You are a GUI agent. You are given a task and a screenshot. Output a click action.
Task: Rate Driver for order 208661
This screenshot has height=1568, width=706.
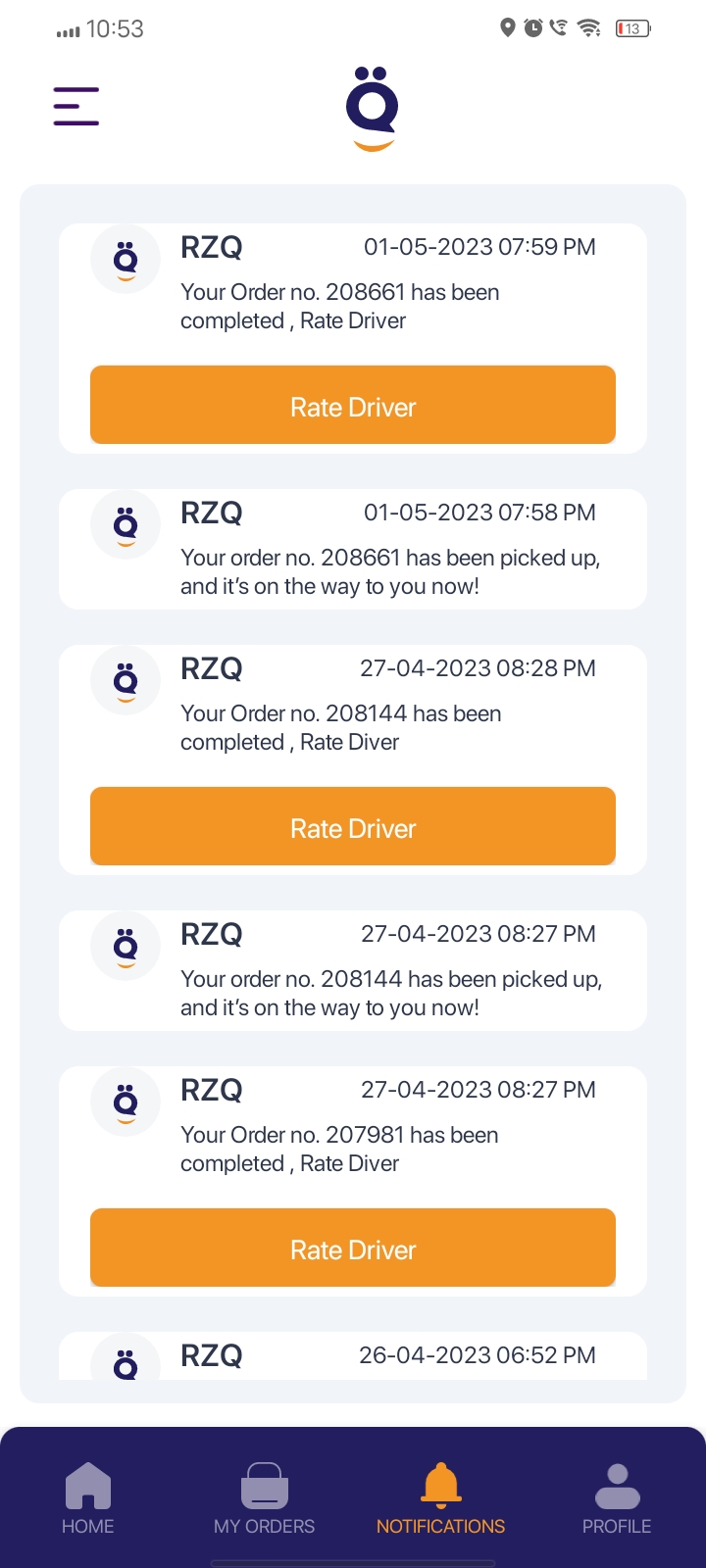click(353, 406)
